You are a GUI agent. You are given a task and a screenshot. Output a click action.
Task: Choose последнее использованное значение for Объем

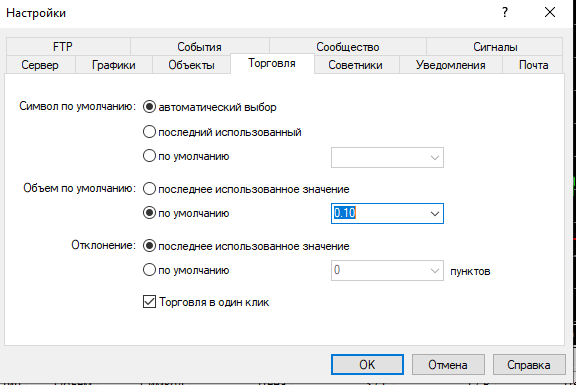click(149, 189)
